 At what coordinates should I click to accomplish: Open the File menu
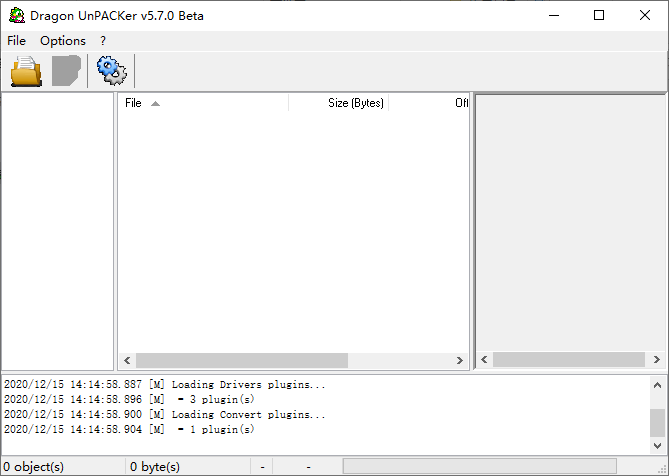pyautogui.click(x=17, y=41)
